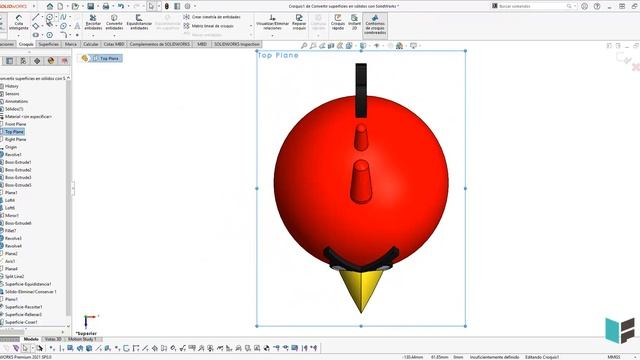Image resolution: width=640 pixels, height=360 pixels.
Task: Open dropdown below Convertir entidades
Action: 114,36
